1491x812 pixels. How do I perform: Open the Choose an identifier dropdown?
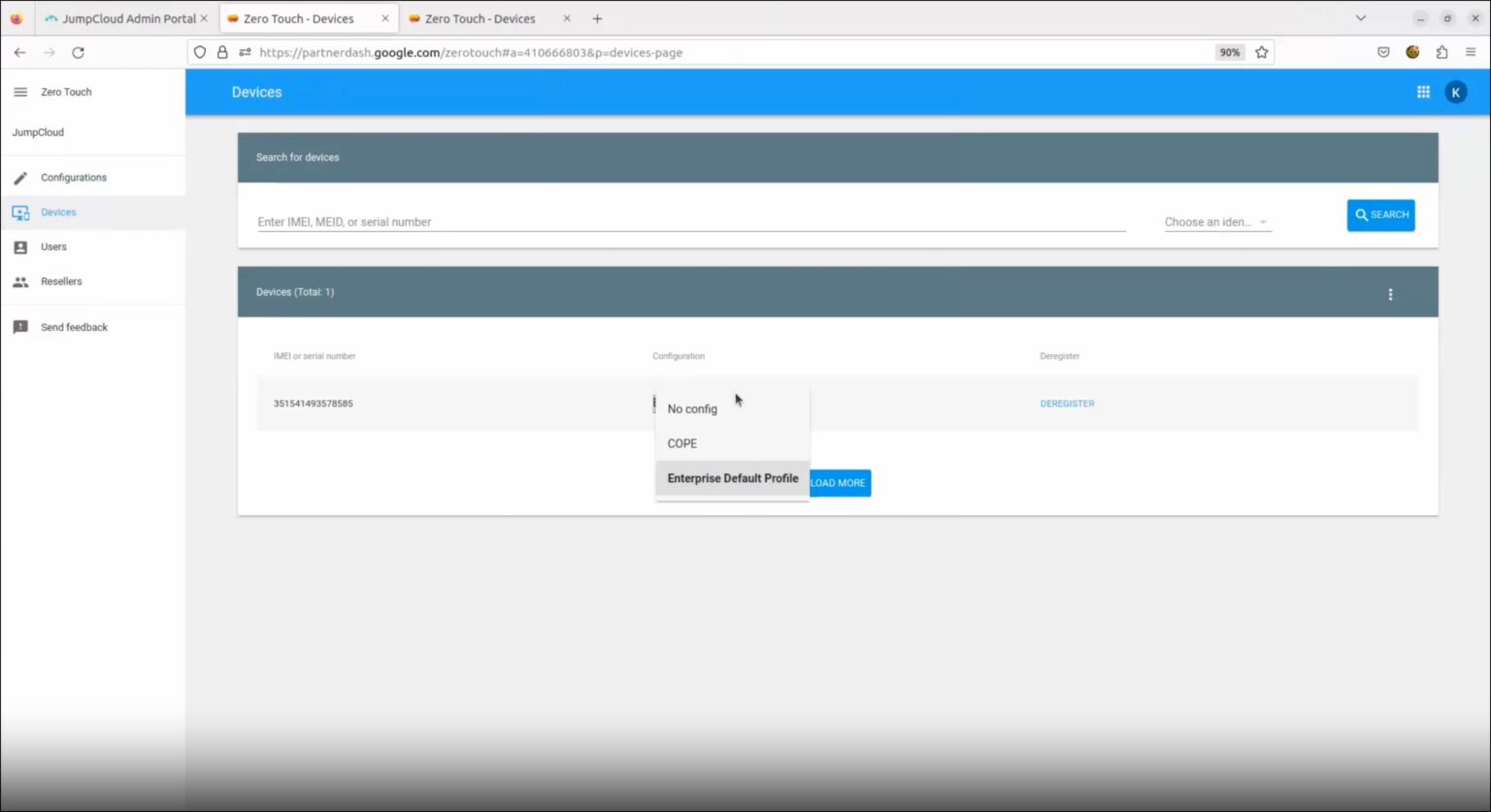coord(1214,221)
